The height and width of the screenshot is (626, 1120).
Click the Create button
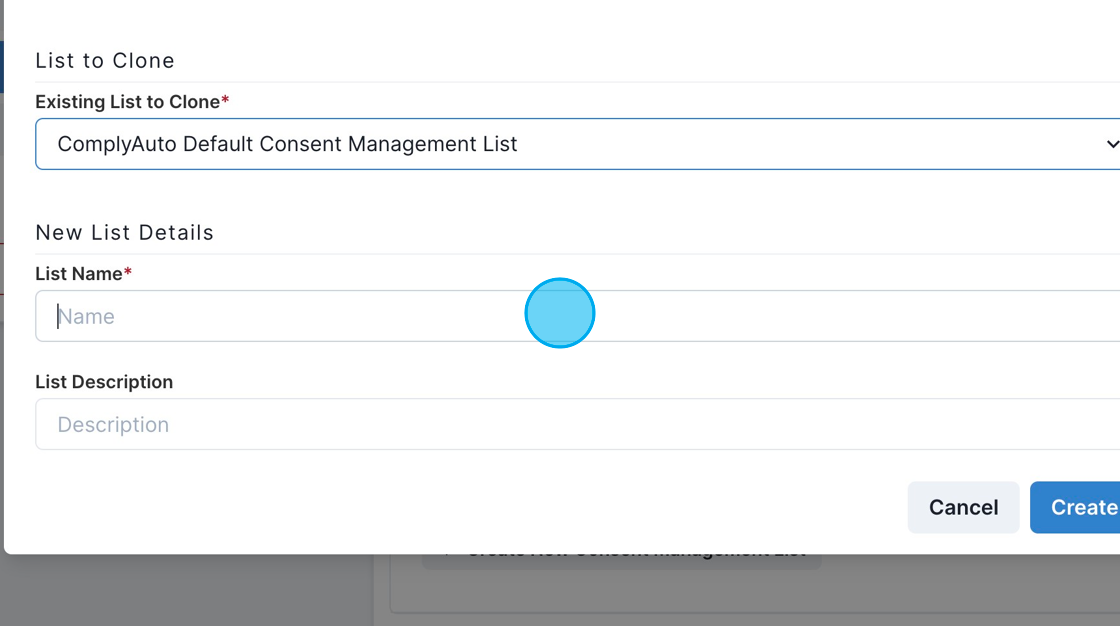(1075, 507)
